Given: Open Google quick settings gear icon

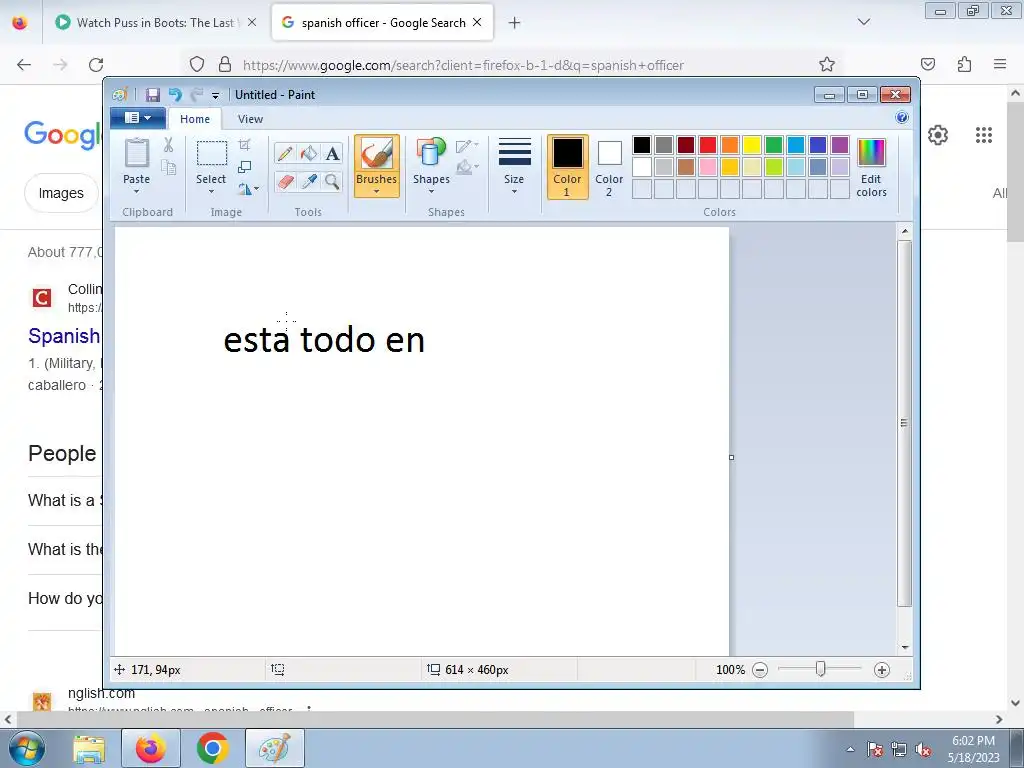Looking at the screenshot, I should point(938,135).
